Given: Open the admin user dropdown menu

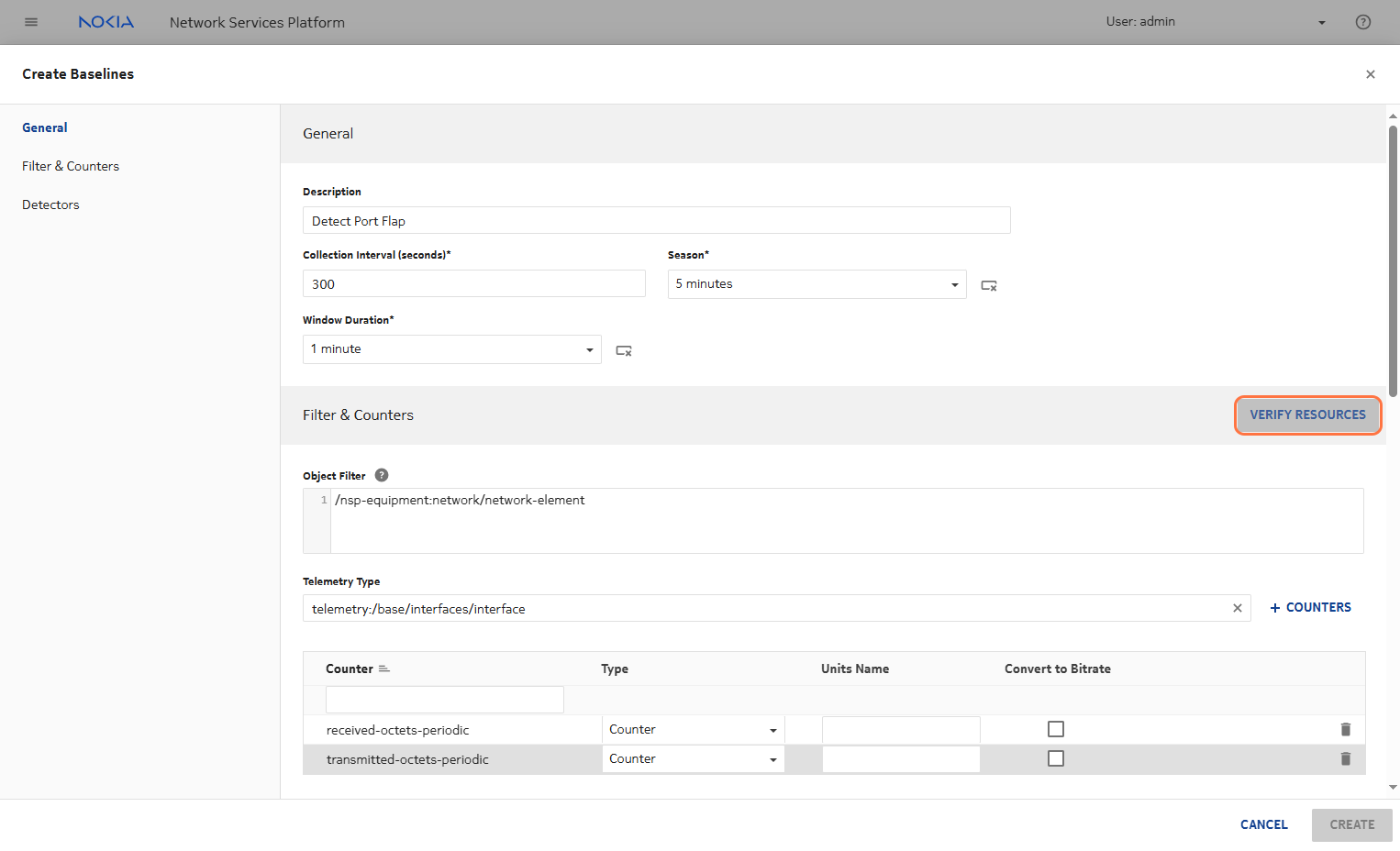Looking at the screenshot, I should click(1321, 22).
